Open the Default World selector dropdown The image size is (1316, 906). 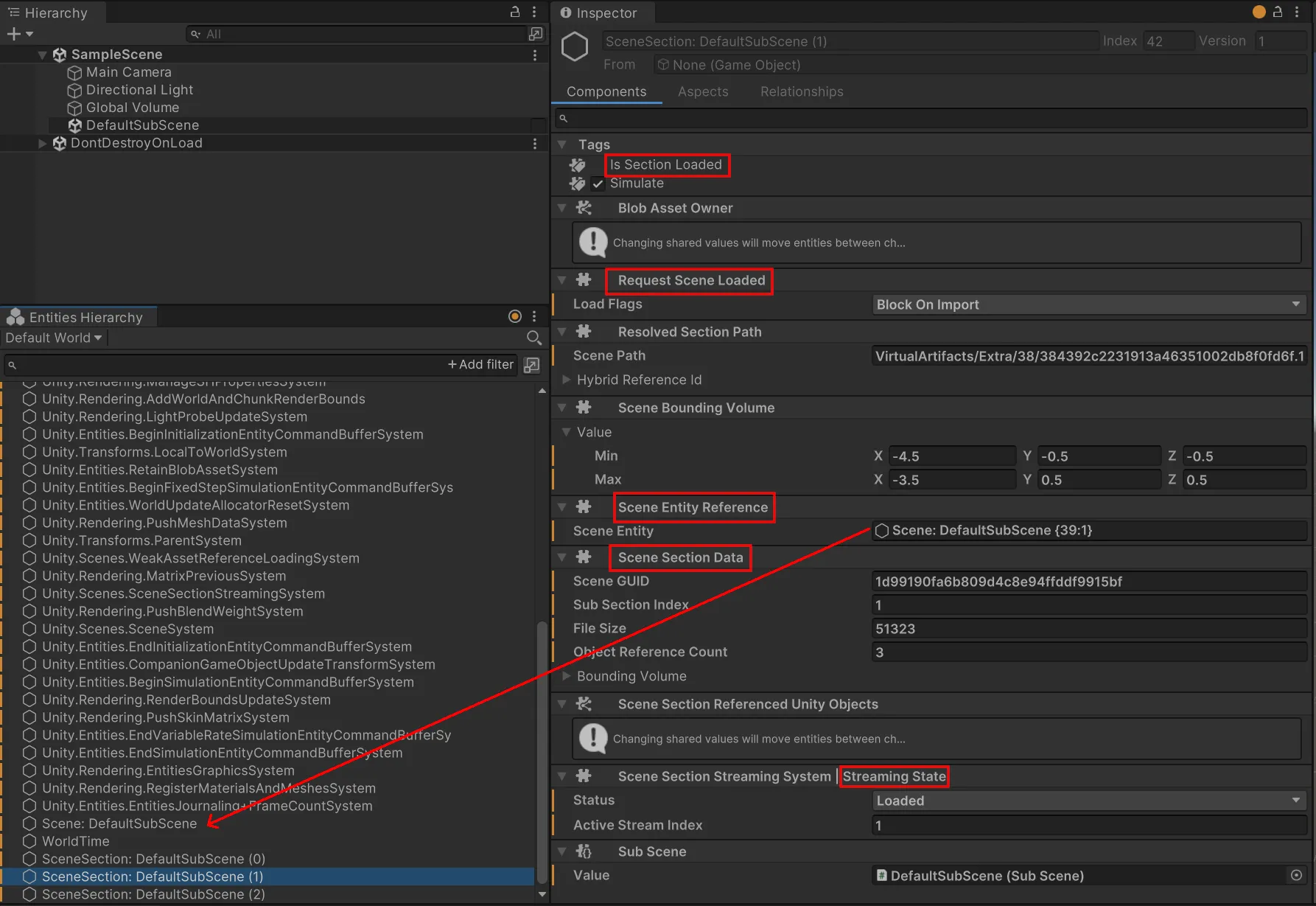pos(53,338)
